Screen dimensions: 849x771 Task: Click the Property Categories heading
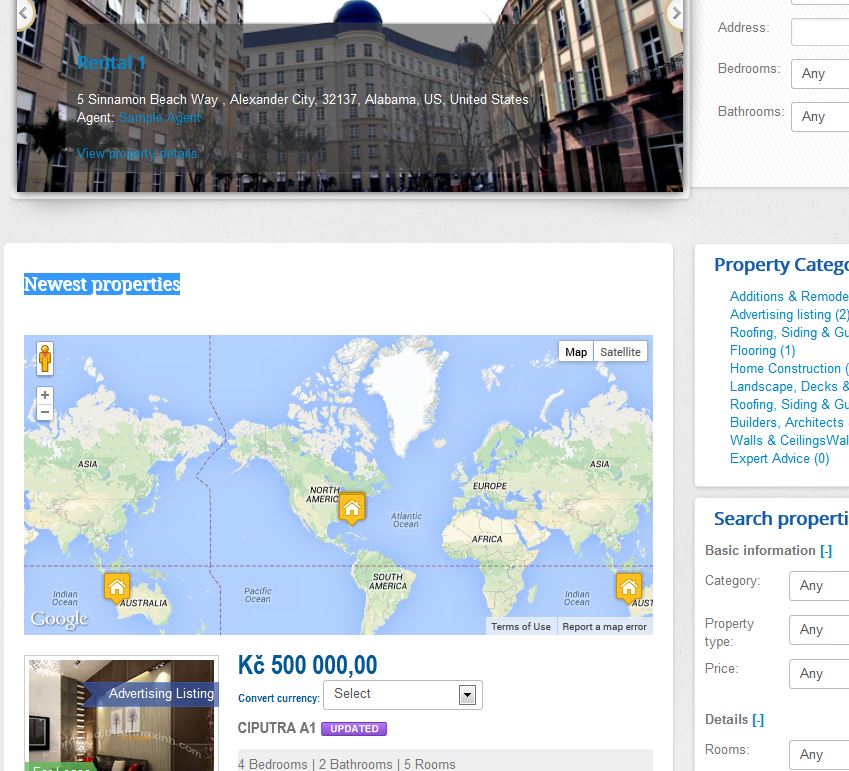[781, 265]
